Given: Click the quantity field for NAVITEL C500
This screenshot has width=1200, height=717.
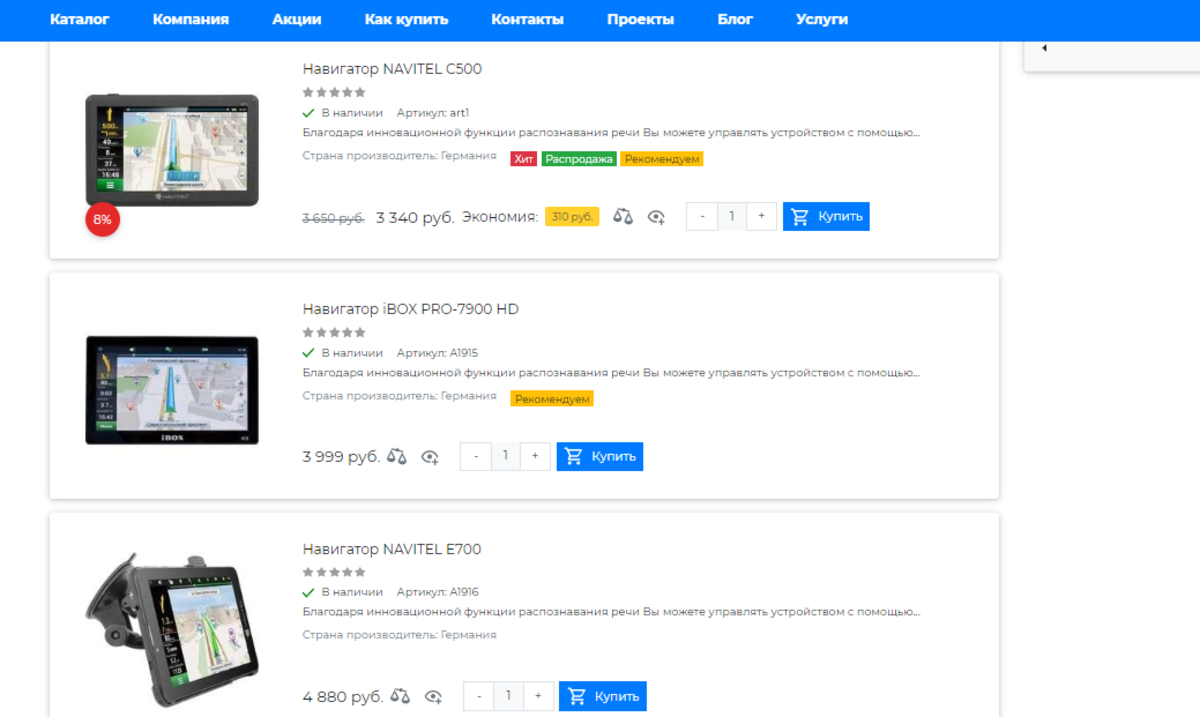Looking at the screenshot, I should coord(732,216).
